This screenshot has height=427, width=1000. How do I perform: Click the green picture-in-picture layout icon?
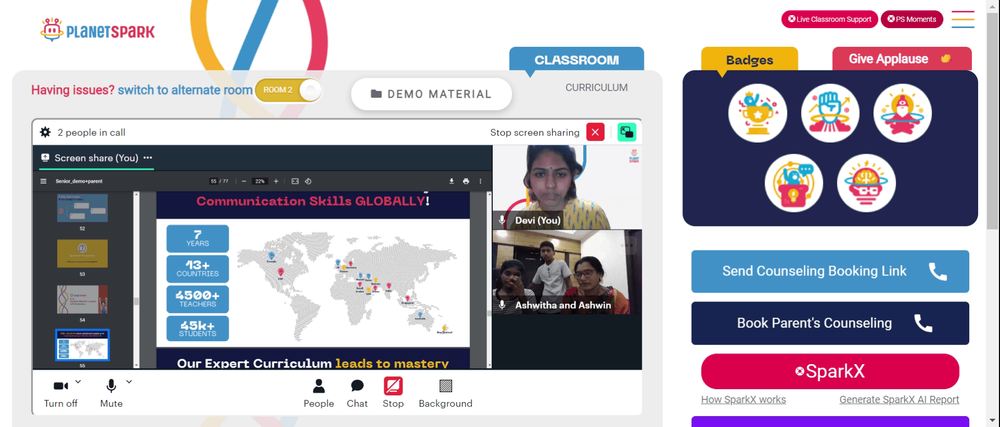point(627,133)
